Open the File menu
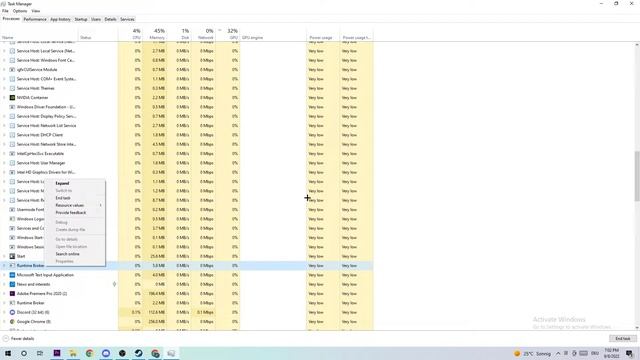The width and height of the screenshot is (640, 360). point(5,11)
